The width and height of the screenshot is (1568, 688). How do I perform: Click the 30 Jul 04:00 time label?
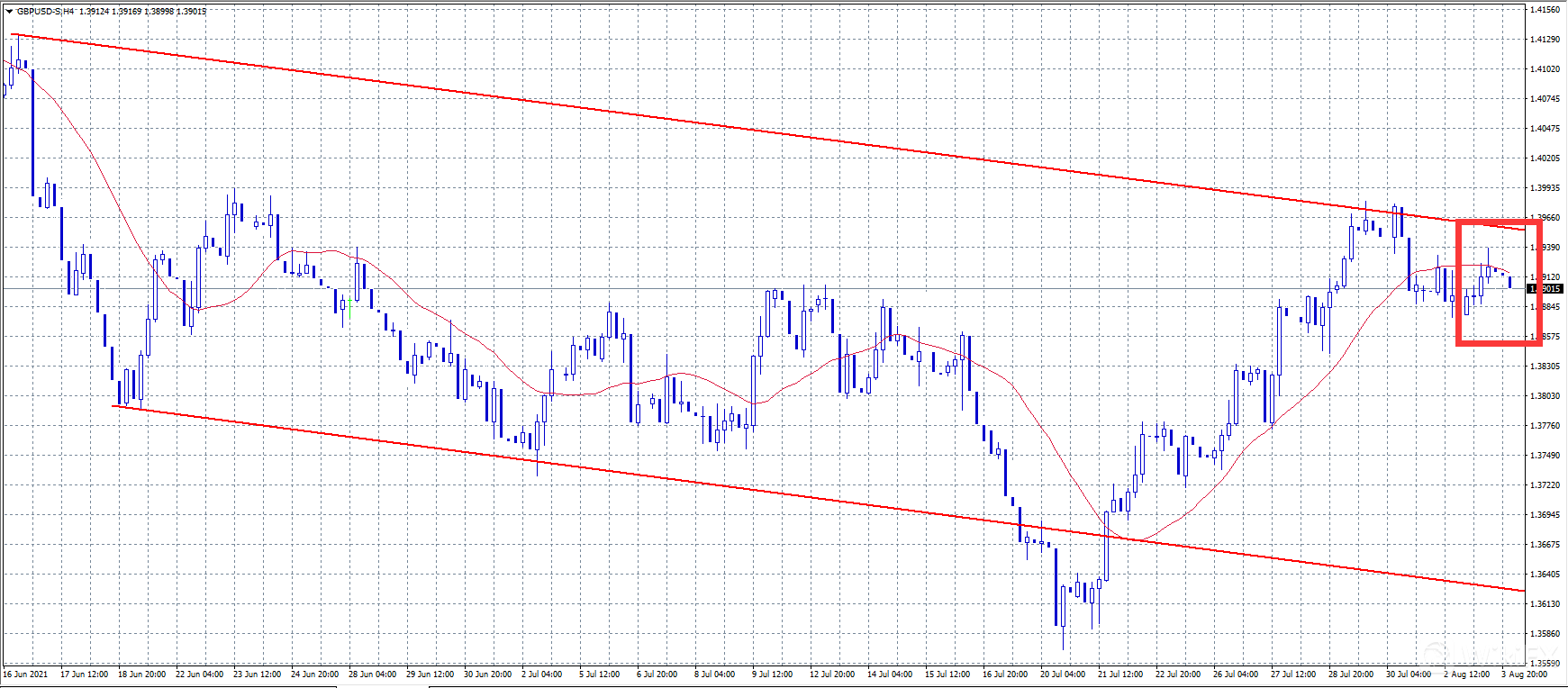1409,674
